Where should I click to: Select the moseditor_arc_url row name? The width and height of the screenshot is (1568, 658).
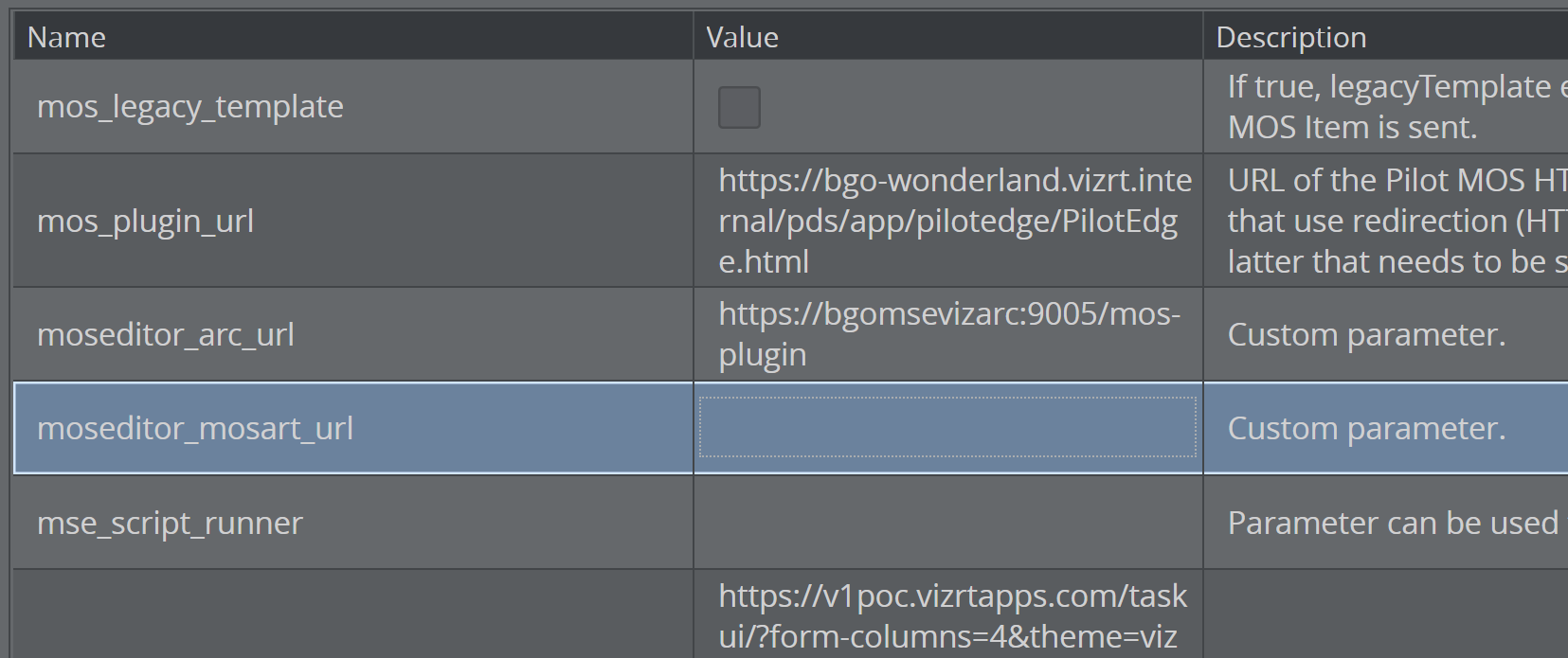(x=166, y=334)
